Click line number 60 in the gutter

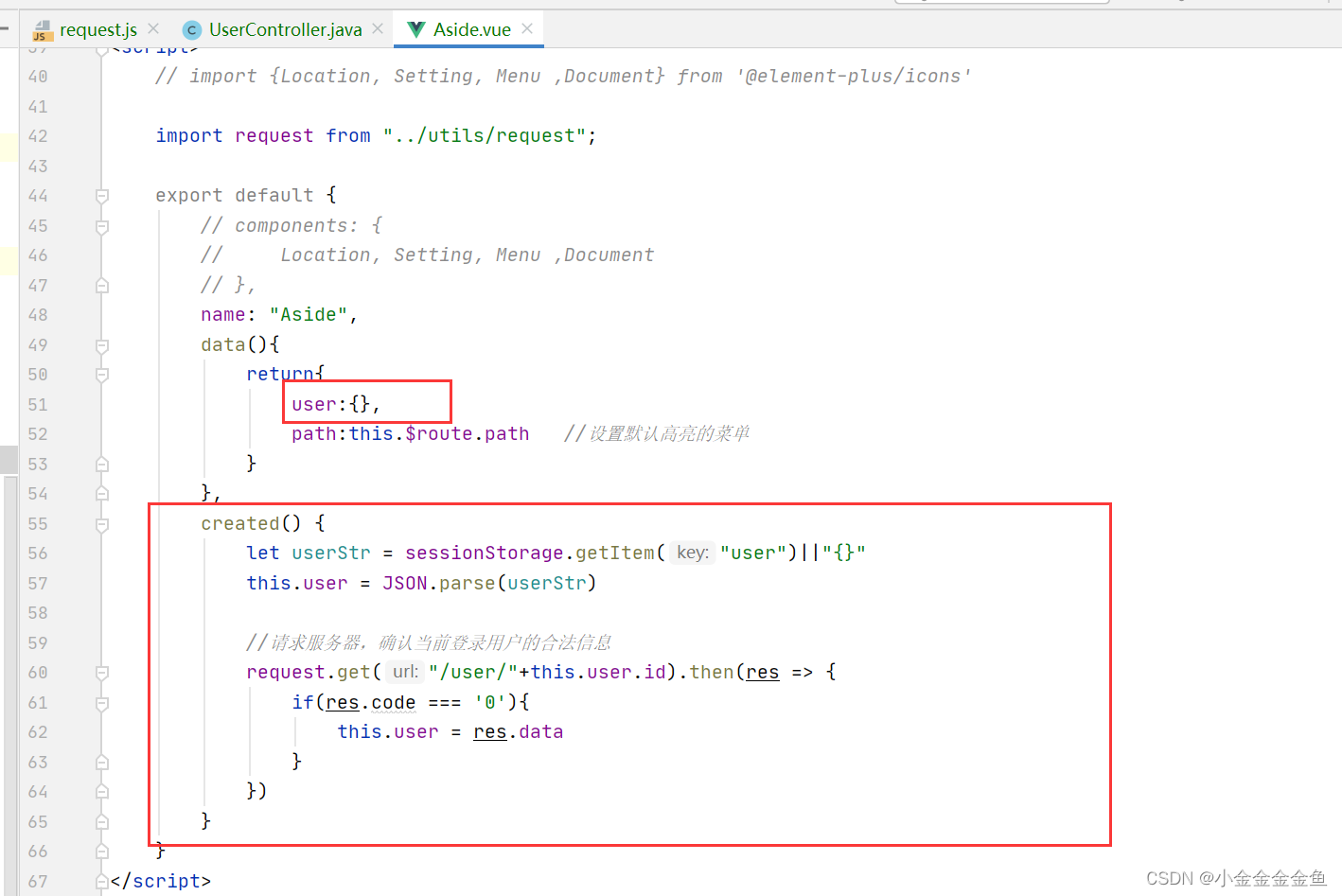coord(38,673)
